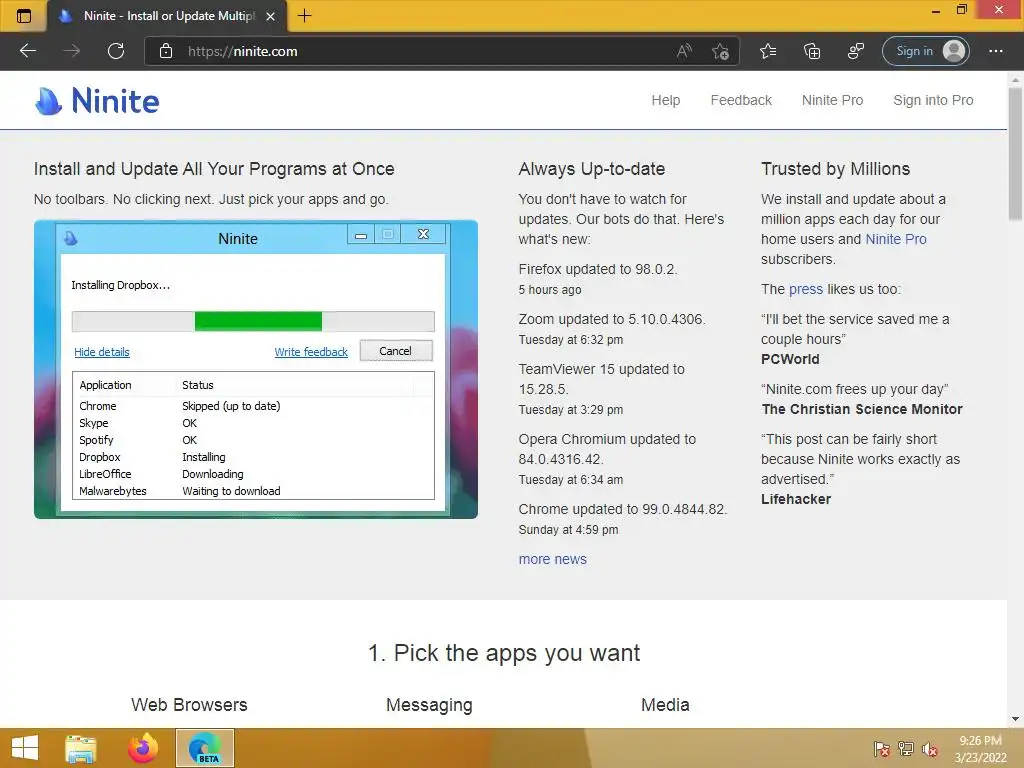Click the 'Trusted by Millions' heading

click(835, 169)
